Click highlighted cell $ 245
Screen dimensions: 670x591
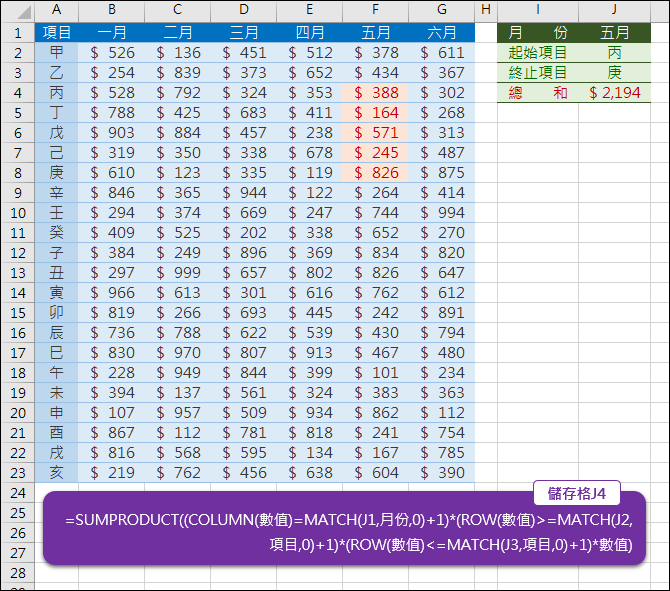click(x=375, y=153)
